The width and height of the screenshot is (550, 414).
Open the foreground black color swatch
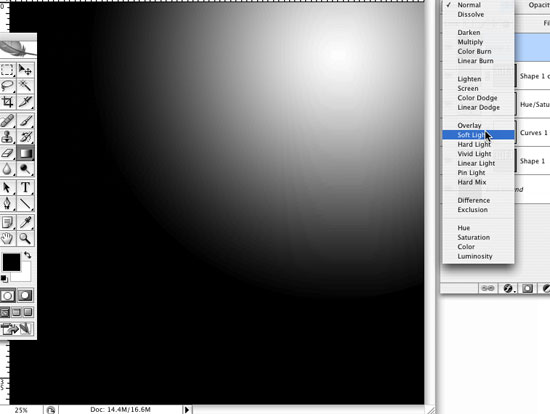(x=11, y=262)
